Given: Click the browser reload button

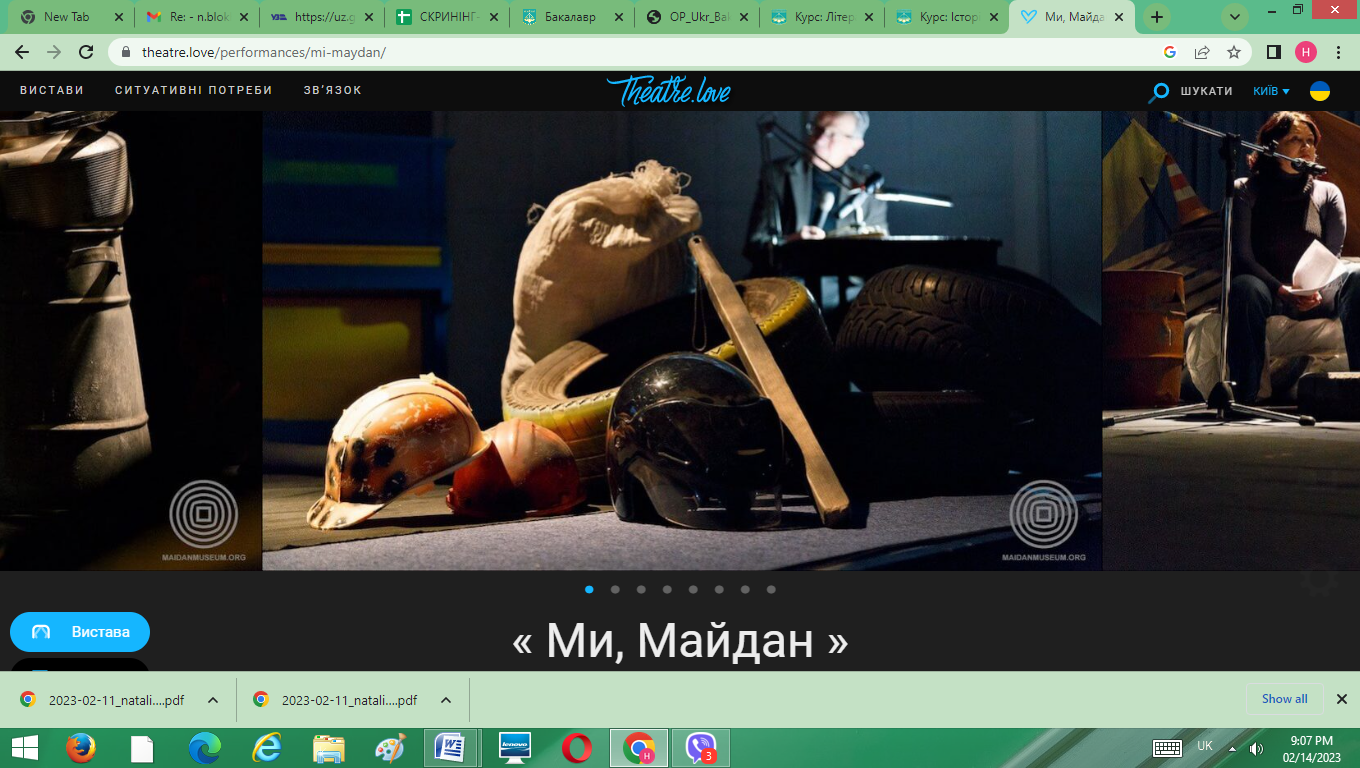Looking at the screenshot, I should pos(86,52).
